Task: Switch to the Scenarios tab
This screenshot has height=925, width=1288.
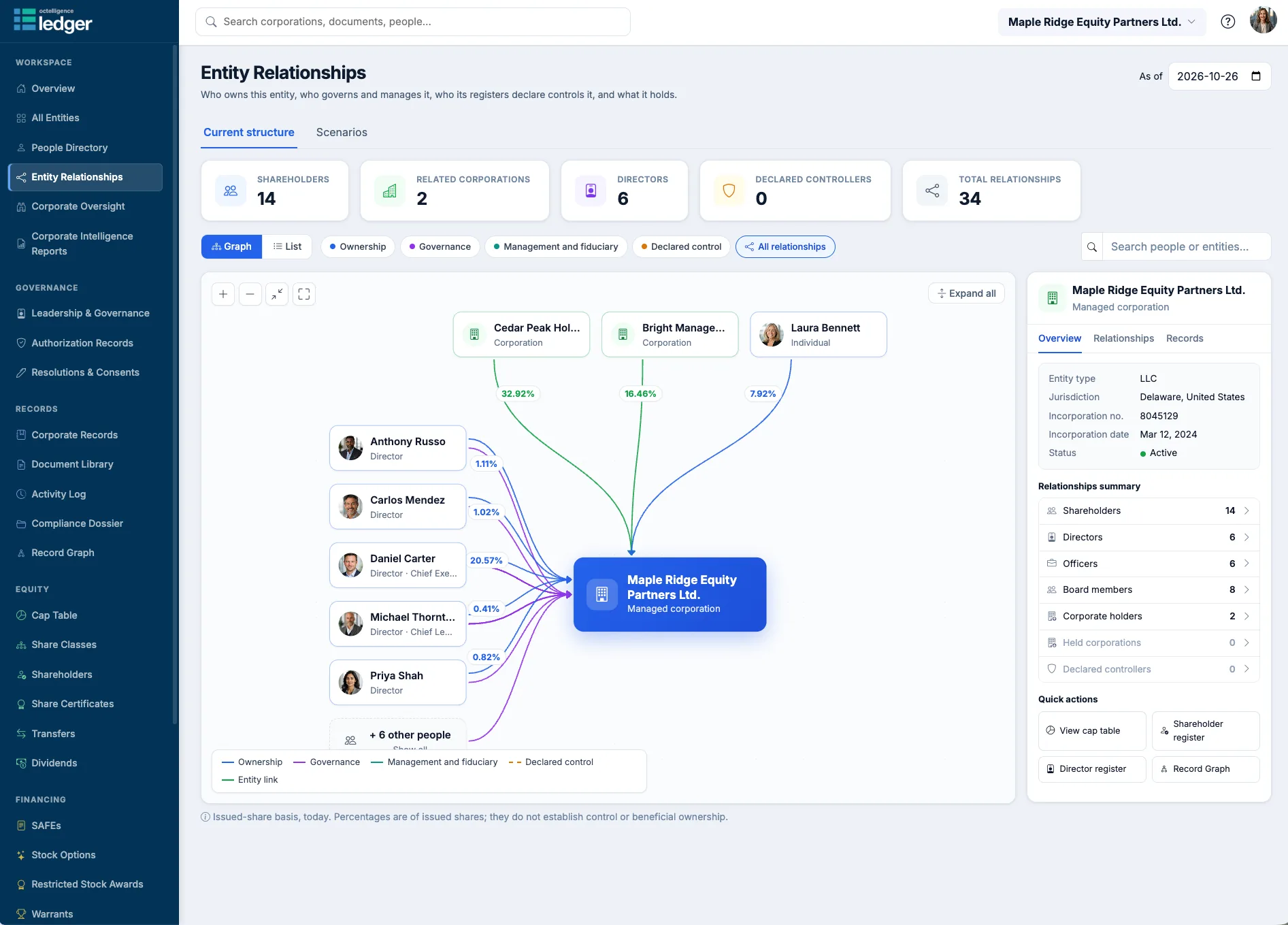Action: tap(342, 132)
